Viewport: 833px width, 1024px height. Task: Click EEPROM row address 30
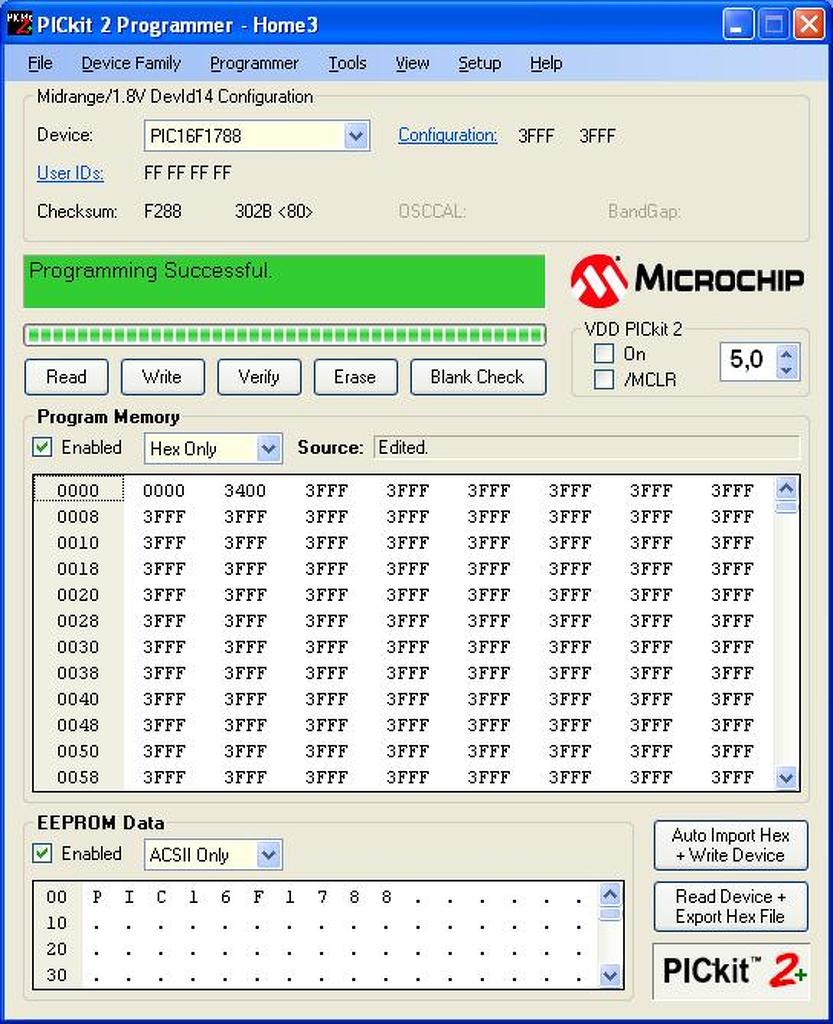(x=57, y=976)
